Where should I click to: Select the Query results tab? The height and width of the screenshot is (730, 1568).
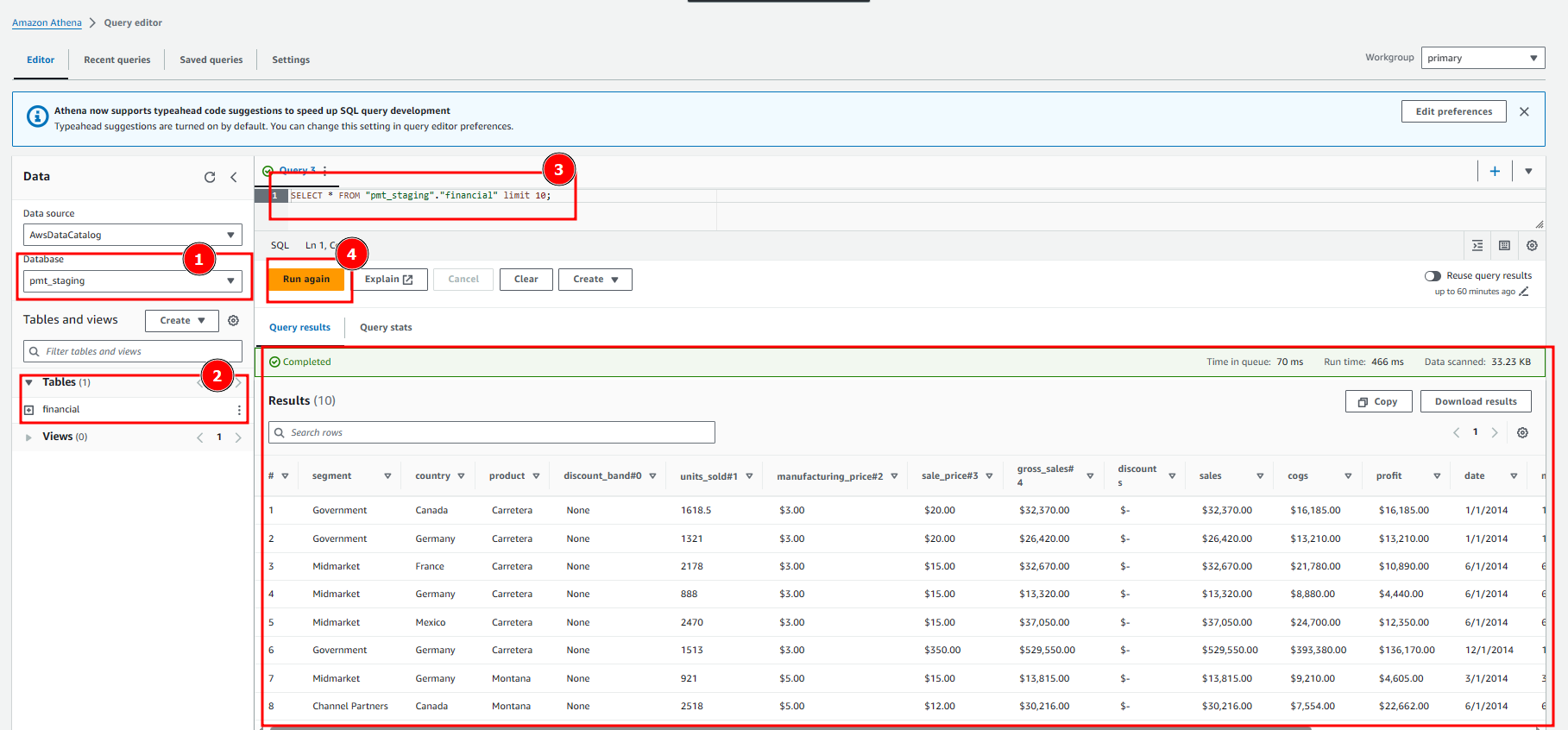299,328
